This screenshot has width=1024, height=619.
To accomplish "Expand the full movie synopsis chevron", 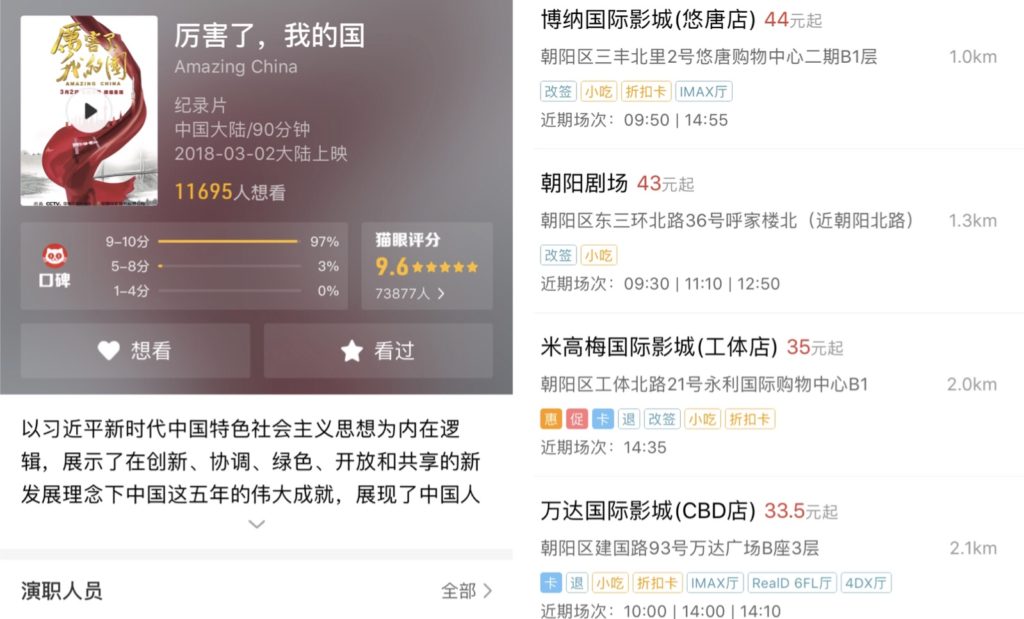I will (257, 524).
